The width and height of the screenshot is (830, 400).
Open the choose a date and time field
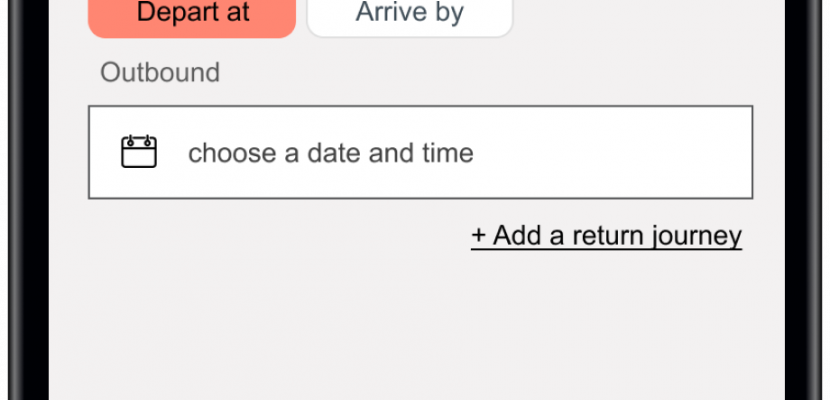pyautogui.click(x=420, y=152)
